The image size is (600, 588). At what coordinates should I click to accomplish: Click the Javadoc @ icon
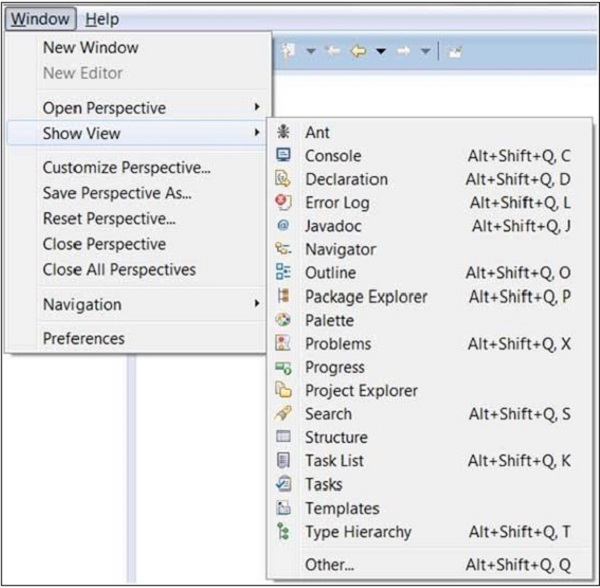[x=284, y=226]
